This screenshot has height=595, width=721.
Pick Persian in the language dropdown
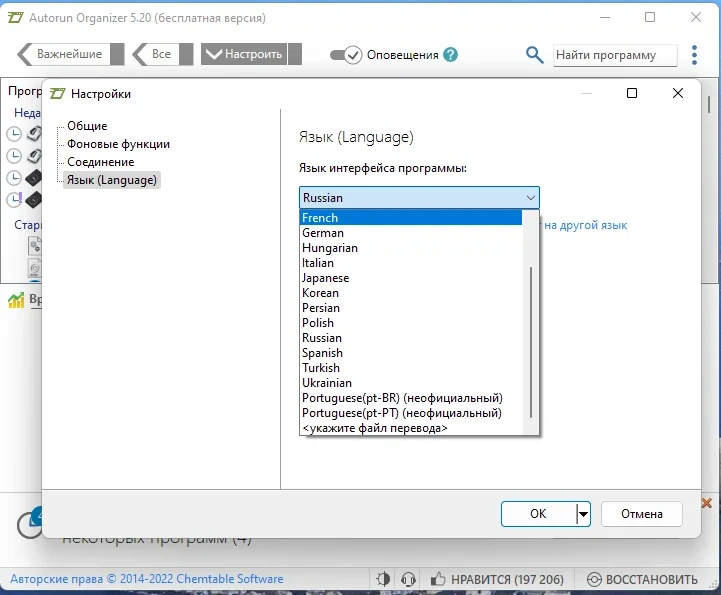(x=411, y=308)
